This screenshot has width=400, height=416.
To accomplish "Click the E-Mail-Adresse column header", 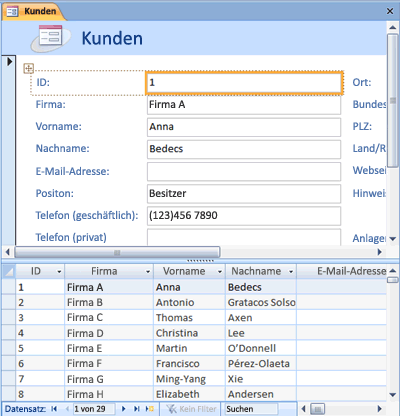I will pyautogui.click(x=342, y=272).
